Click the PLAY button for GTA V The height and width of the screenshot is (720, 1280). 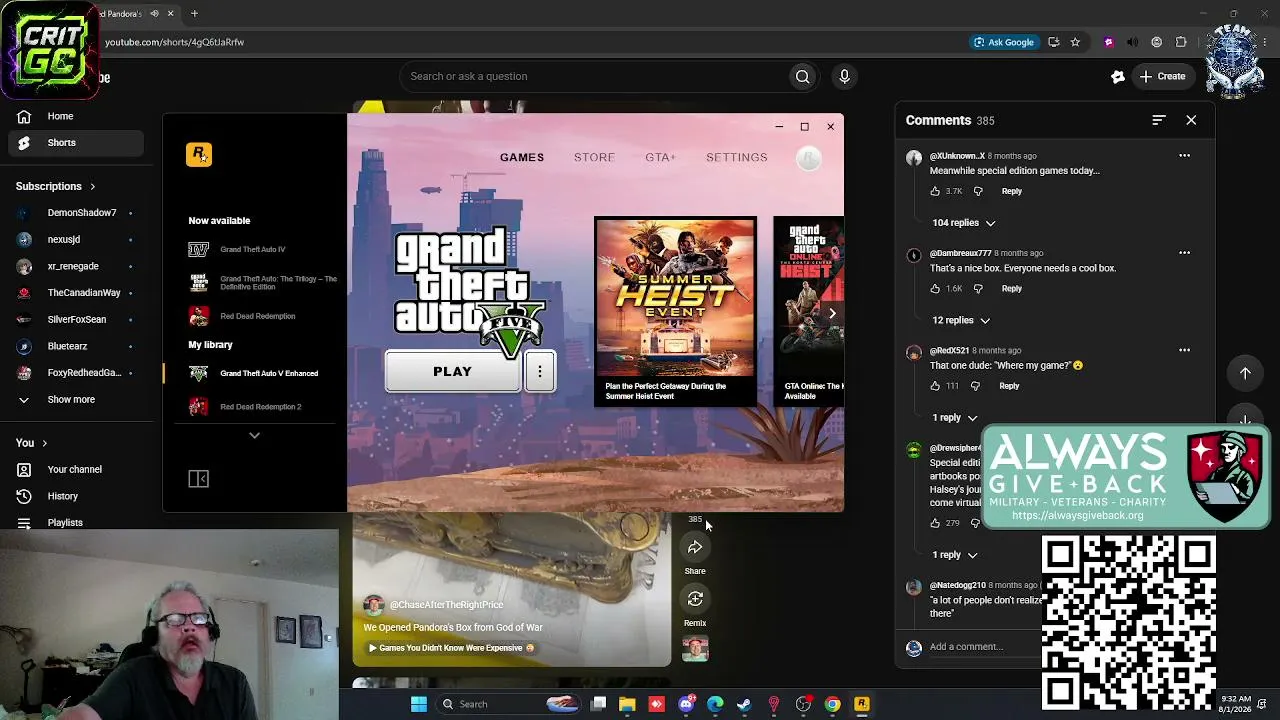coord(453,372)
